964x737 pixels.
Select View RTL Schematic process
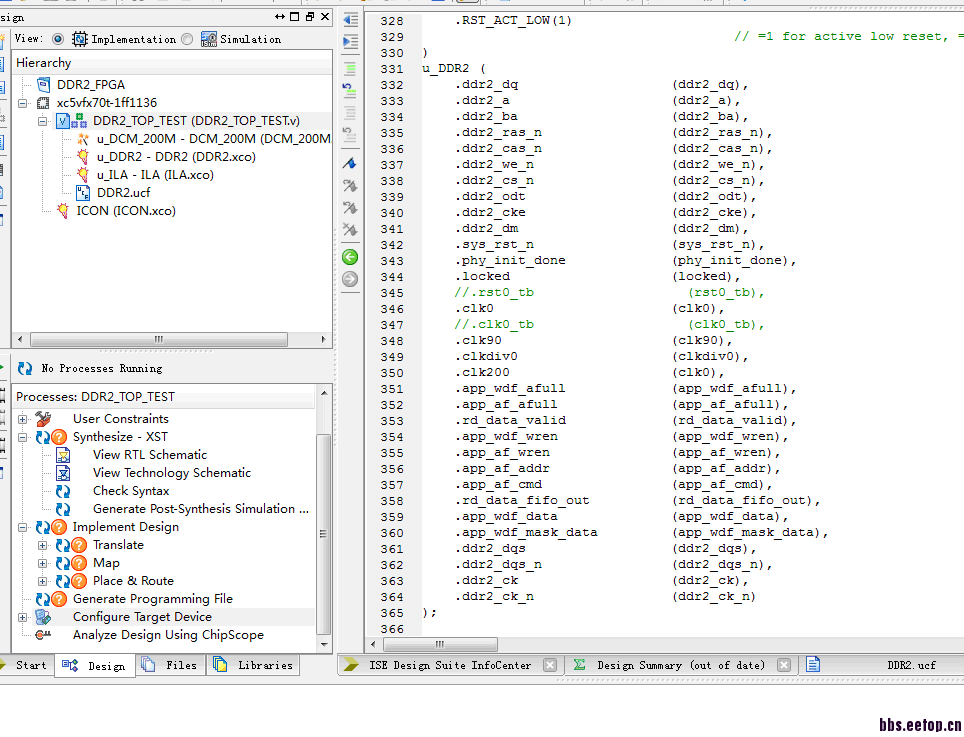pos(150,455)
